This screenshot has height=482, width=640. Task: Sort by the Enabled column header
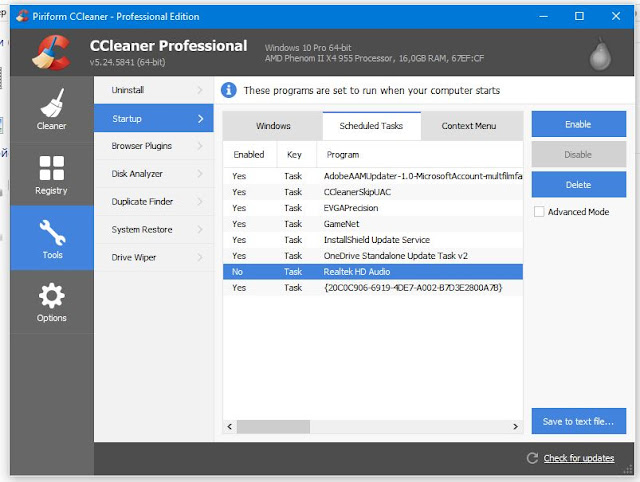[250, 154]
